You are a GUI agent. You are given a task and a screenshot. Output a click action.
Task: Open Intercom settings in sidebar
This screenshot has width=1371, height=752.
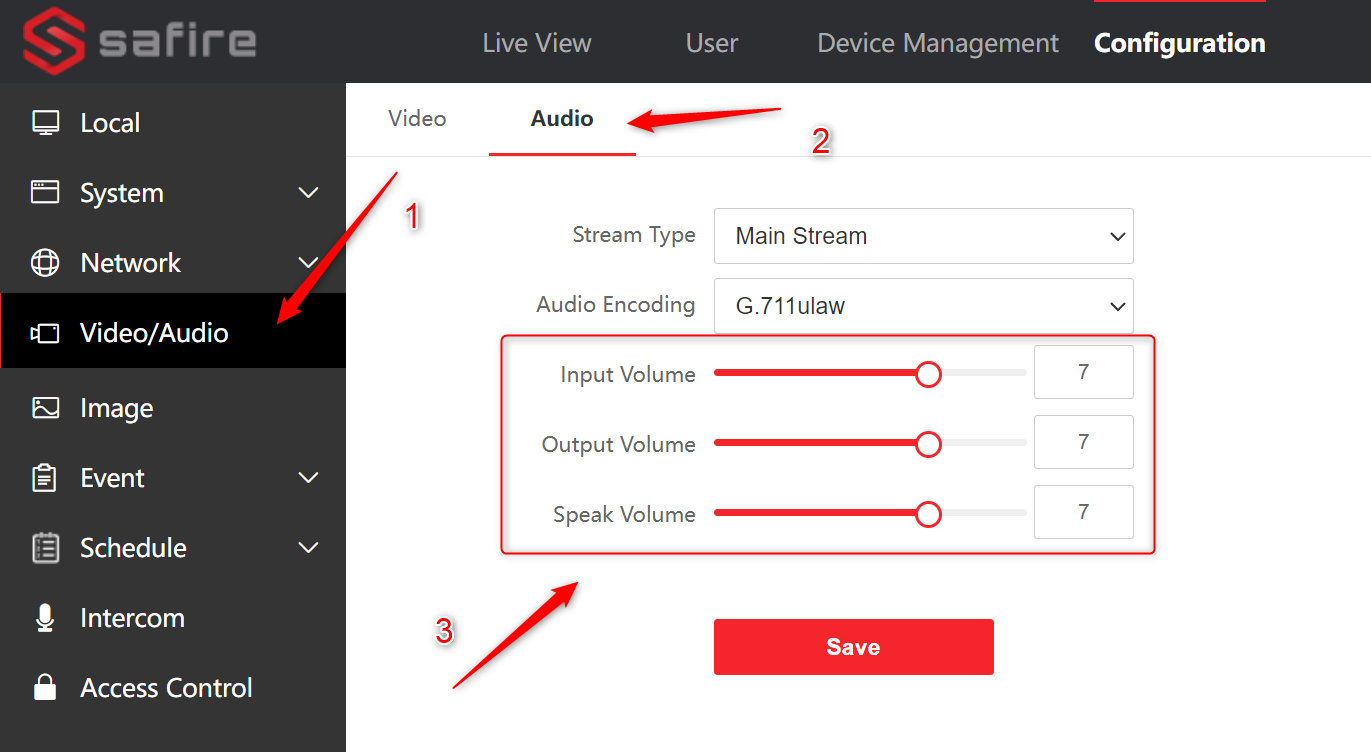pos(173,618)
